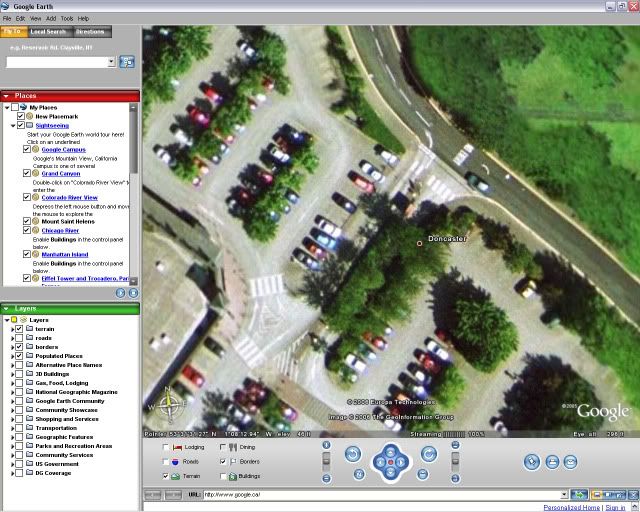Expand the US Government layer

pos(13,465)
